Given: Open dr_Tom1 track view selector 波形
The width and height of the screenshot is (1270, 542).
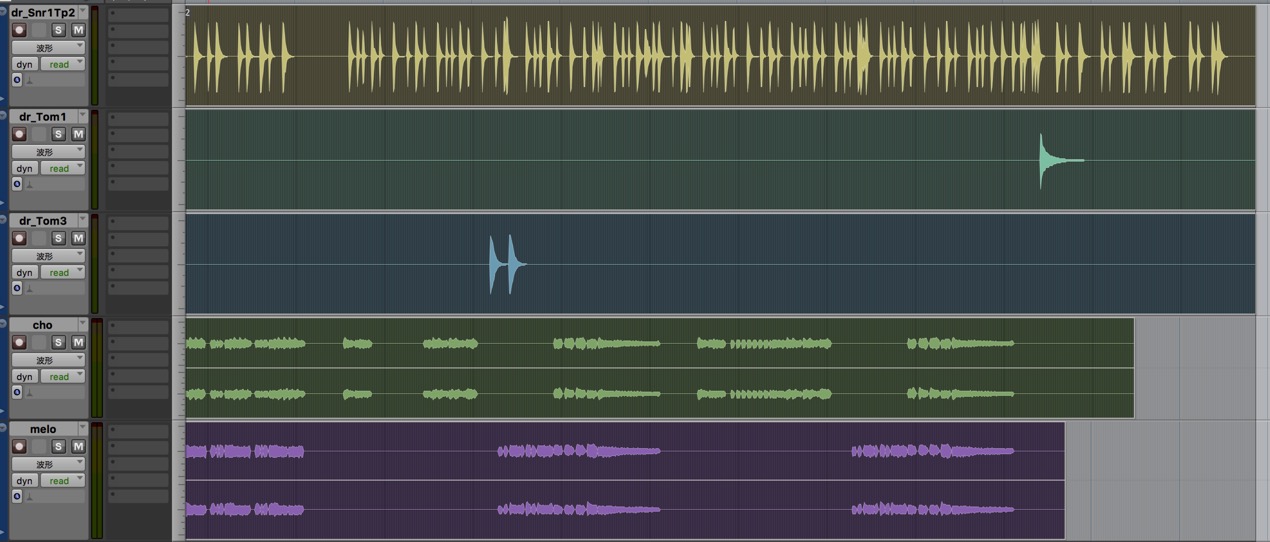Looking at the screenshot, I should pos(48,152).
